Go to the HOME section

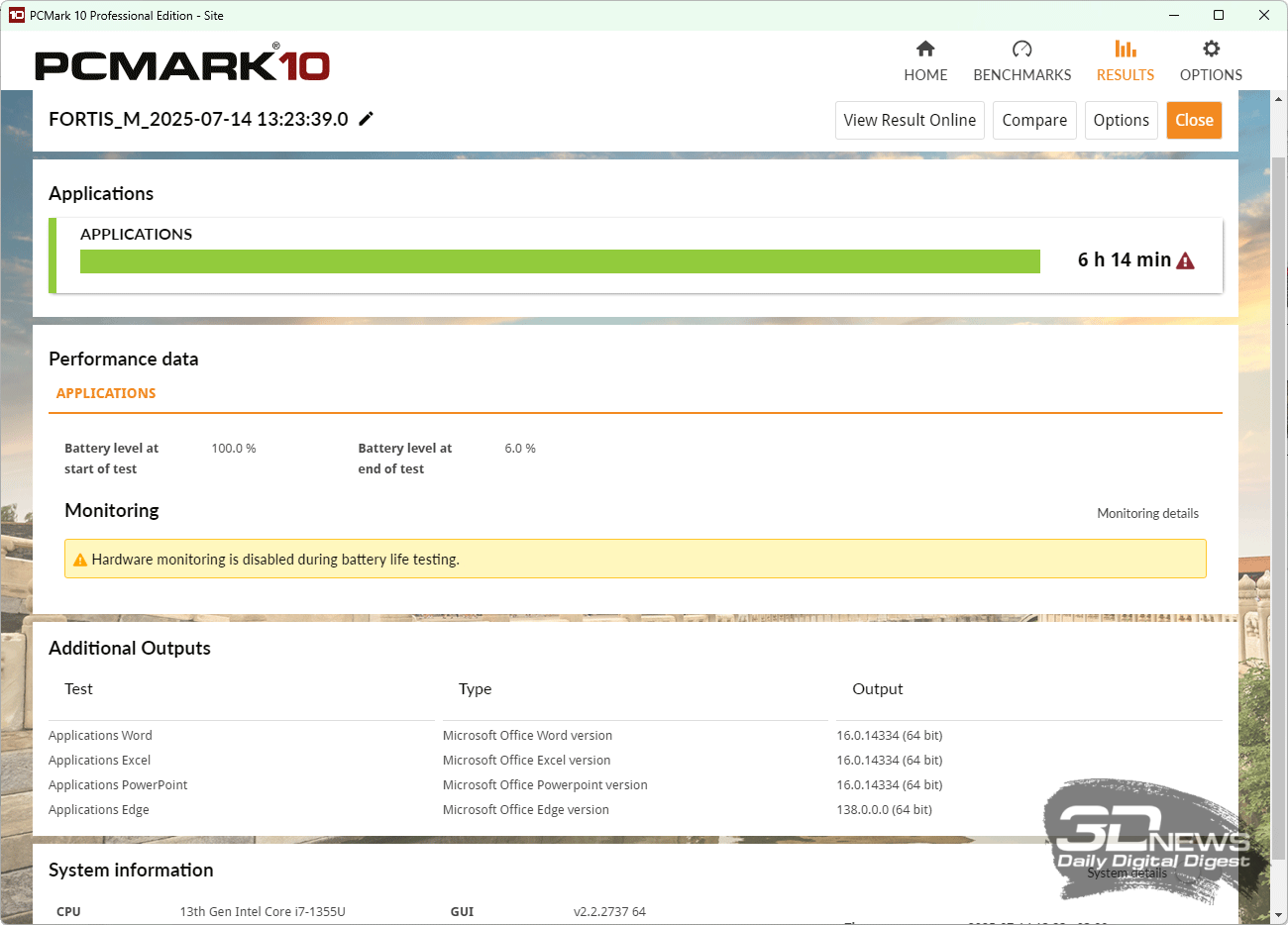[925, 61]
